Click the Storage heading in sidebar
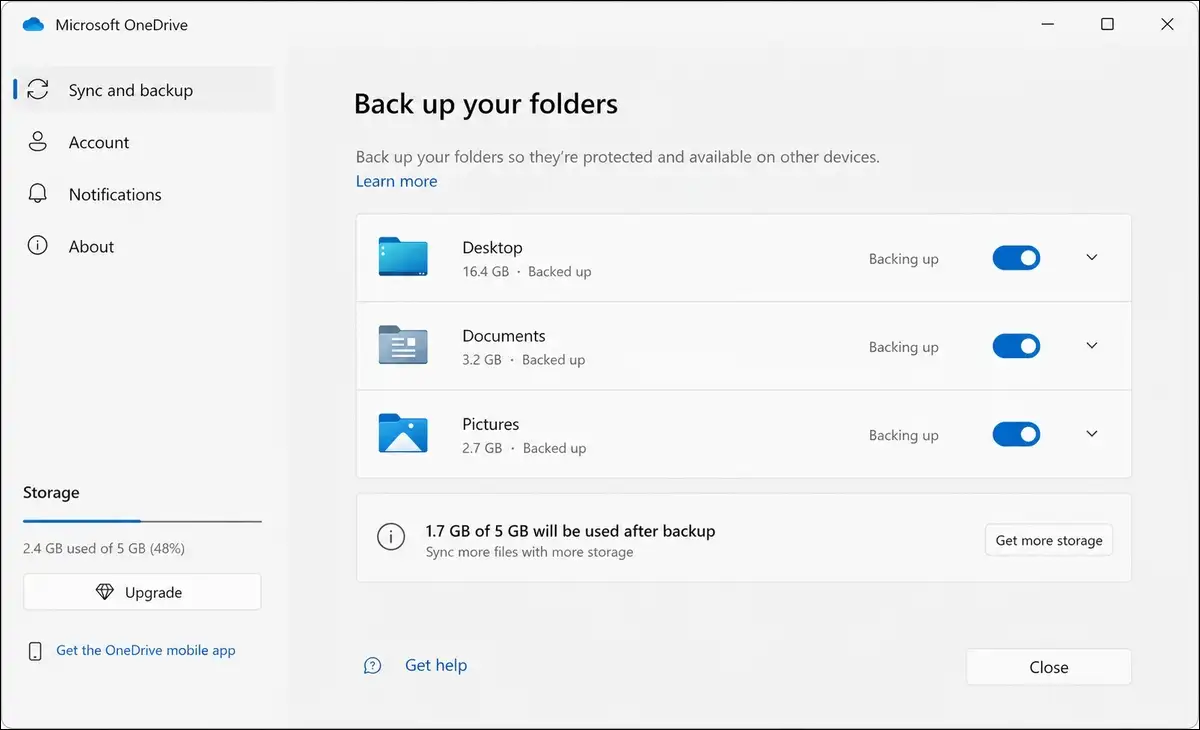 click(x=51, y=492)
